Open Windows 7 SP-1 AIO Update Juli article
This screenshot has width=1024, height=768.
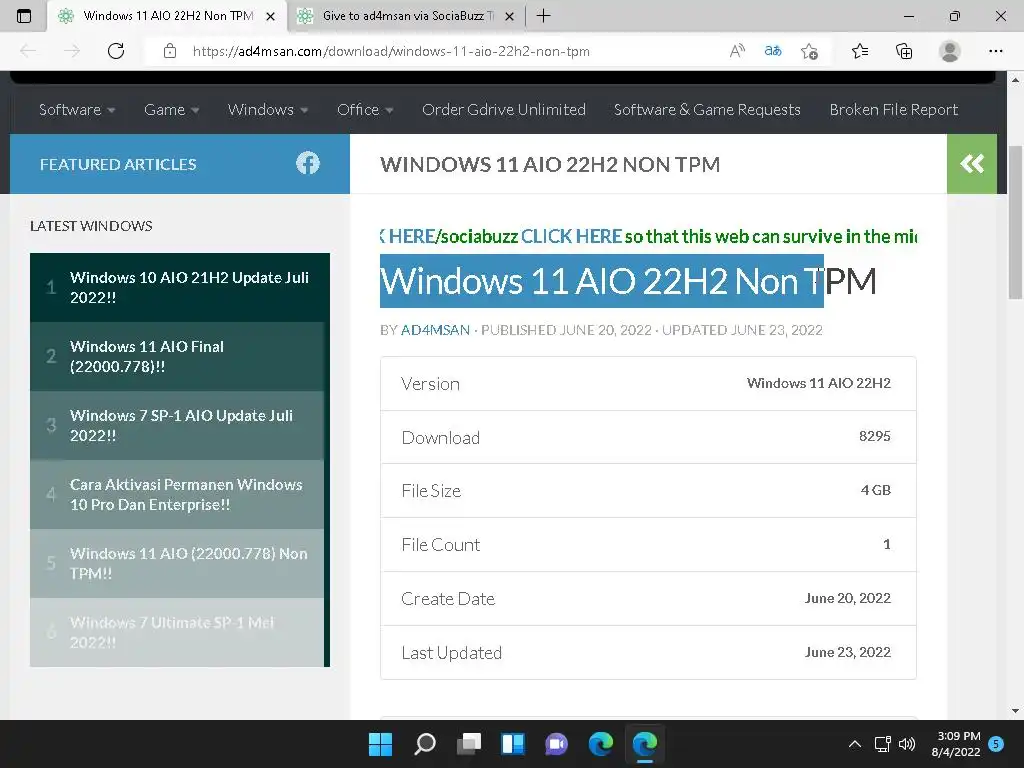click(x=182, y=425)
